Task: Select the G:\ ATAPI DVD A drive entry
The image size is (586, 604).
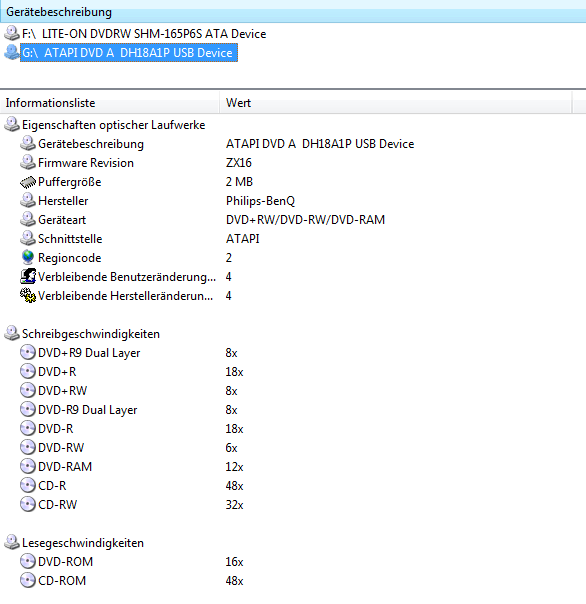Action: (121, 53)
